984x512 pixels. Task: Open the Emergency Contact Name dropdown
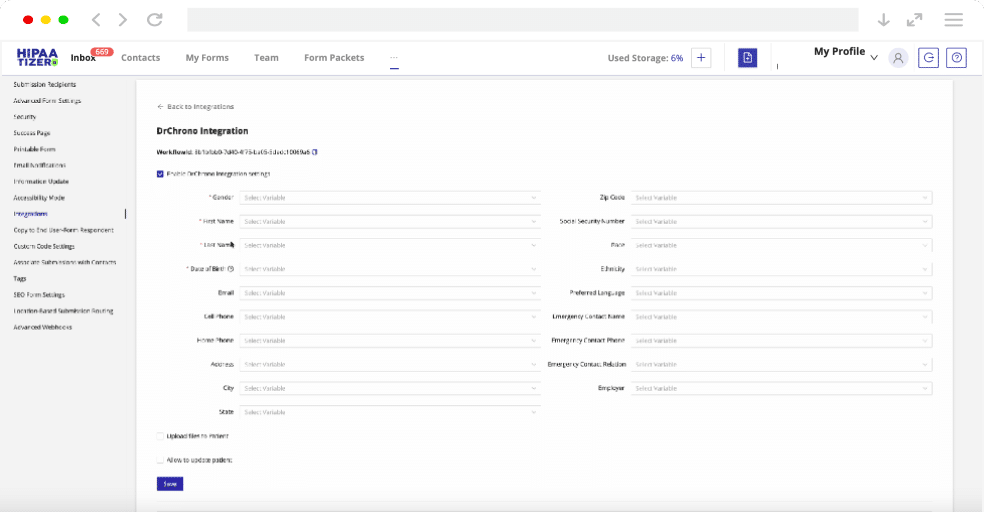pyautogui.click(x=781, y=317)
